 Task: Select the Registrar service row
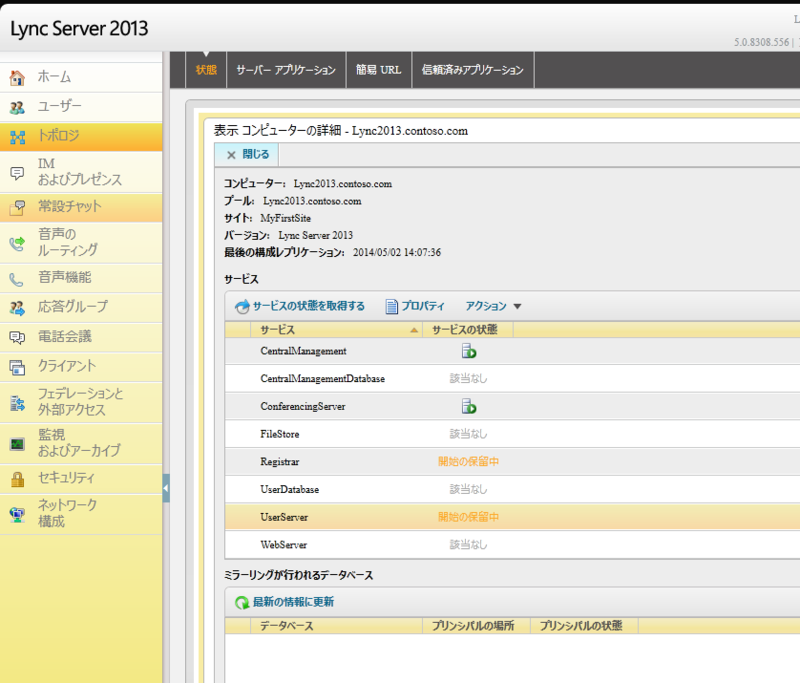coord(512,462)
